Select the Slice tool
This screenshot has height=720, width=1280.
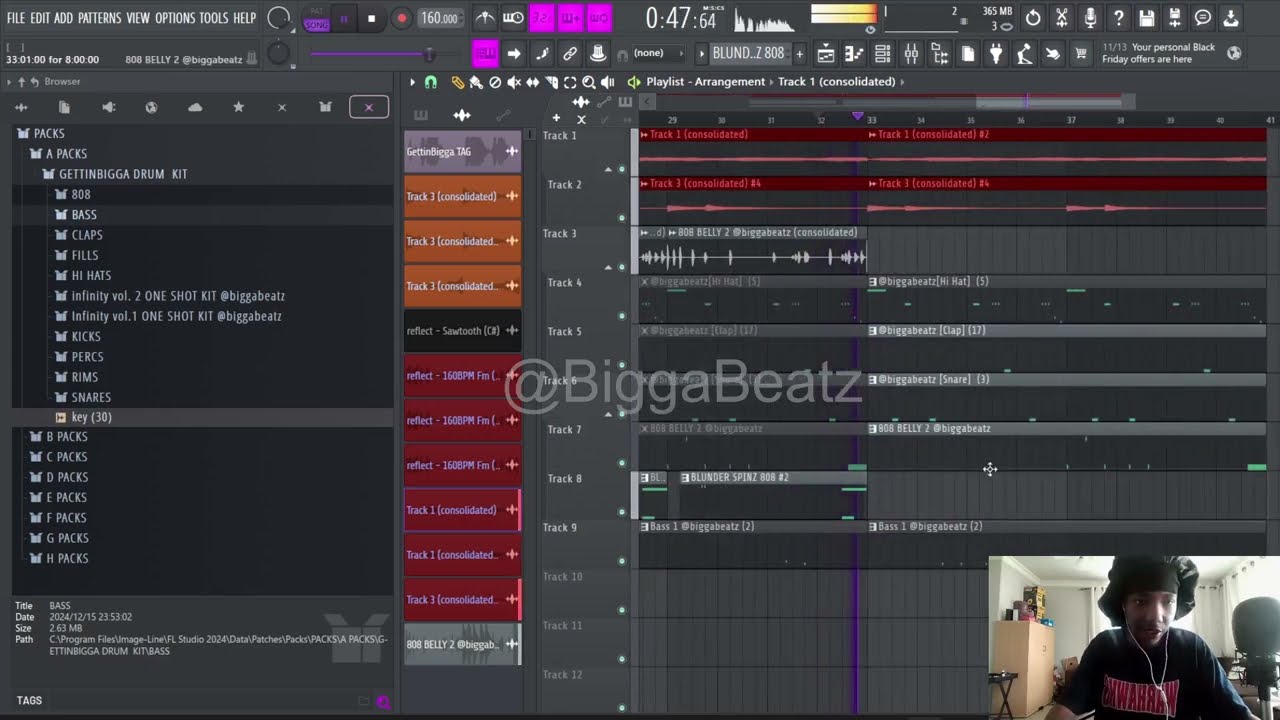(551, 82)
